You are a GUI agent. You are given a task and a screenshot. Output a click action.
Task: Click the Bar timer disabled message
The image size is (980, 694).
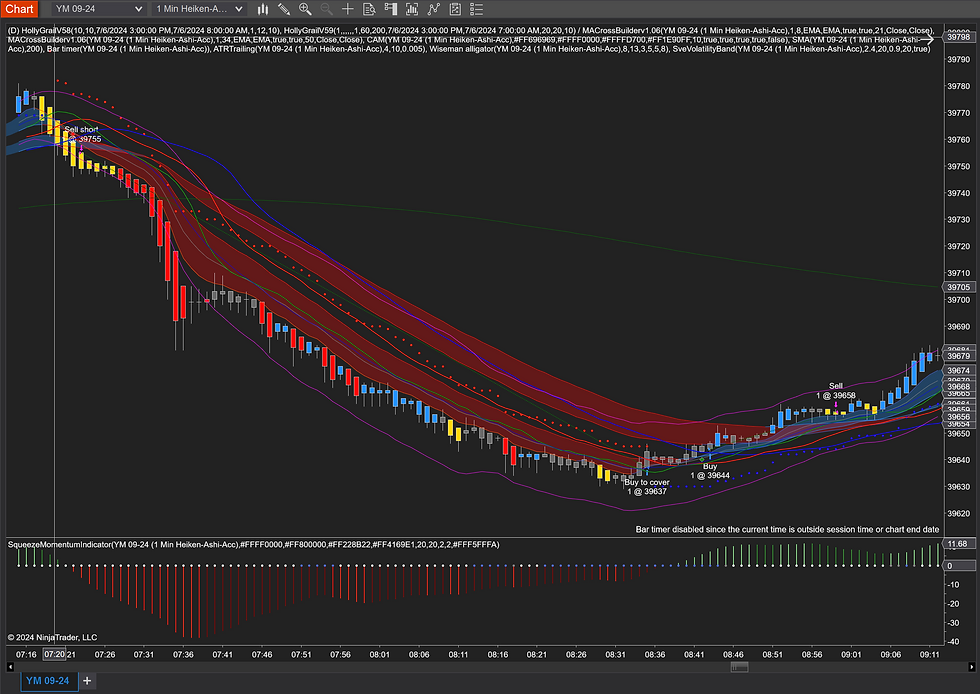point(788,529)
